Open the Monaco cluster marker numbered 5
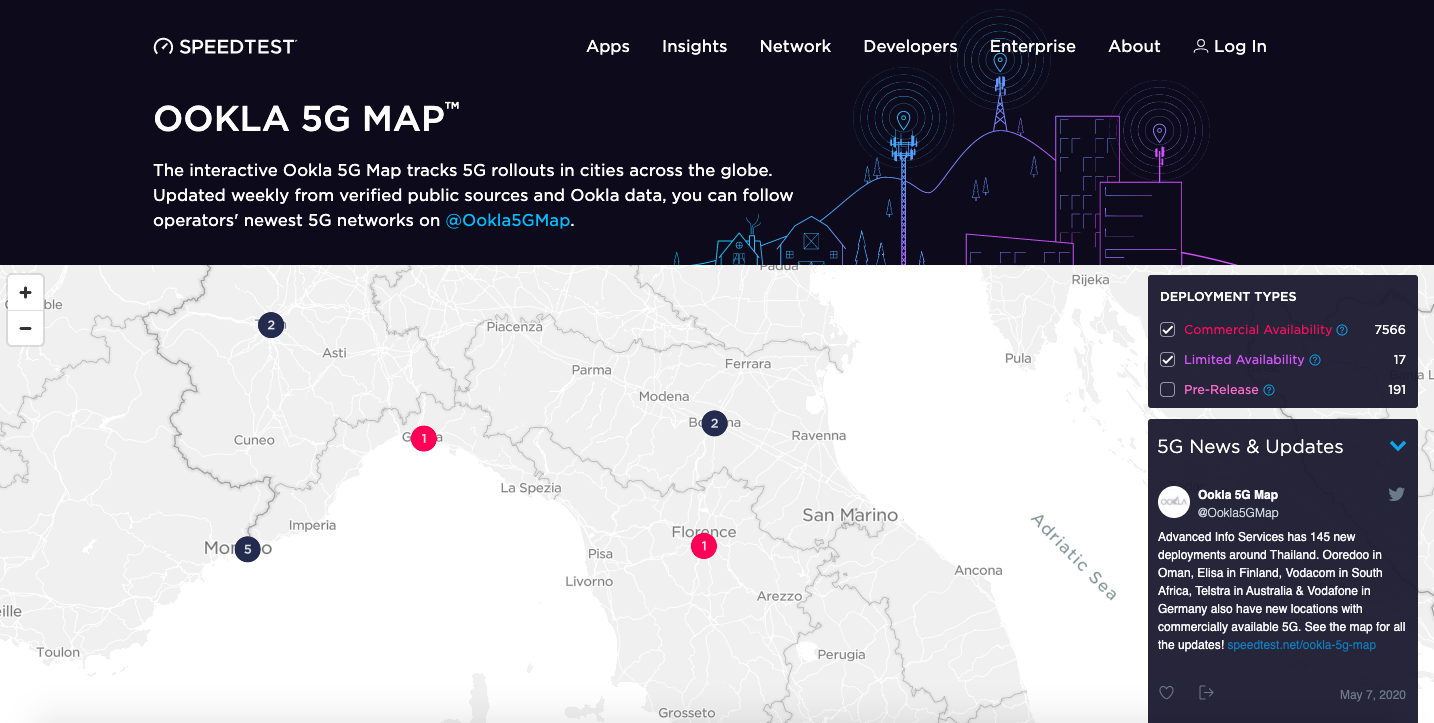 [247, 549]
